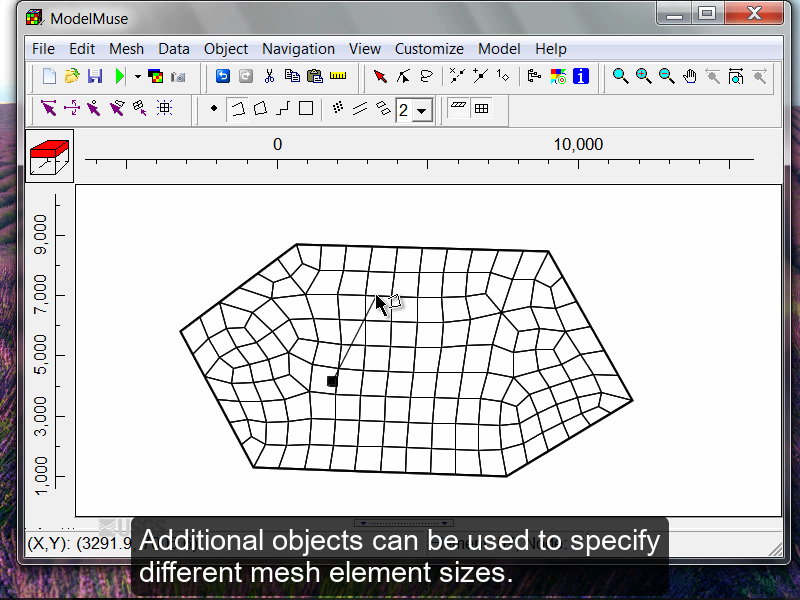Select the Create Rectangle Object tool
Screen dimensions: 800x600
coord(305,110)
